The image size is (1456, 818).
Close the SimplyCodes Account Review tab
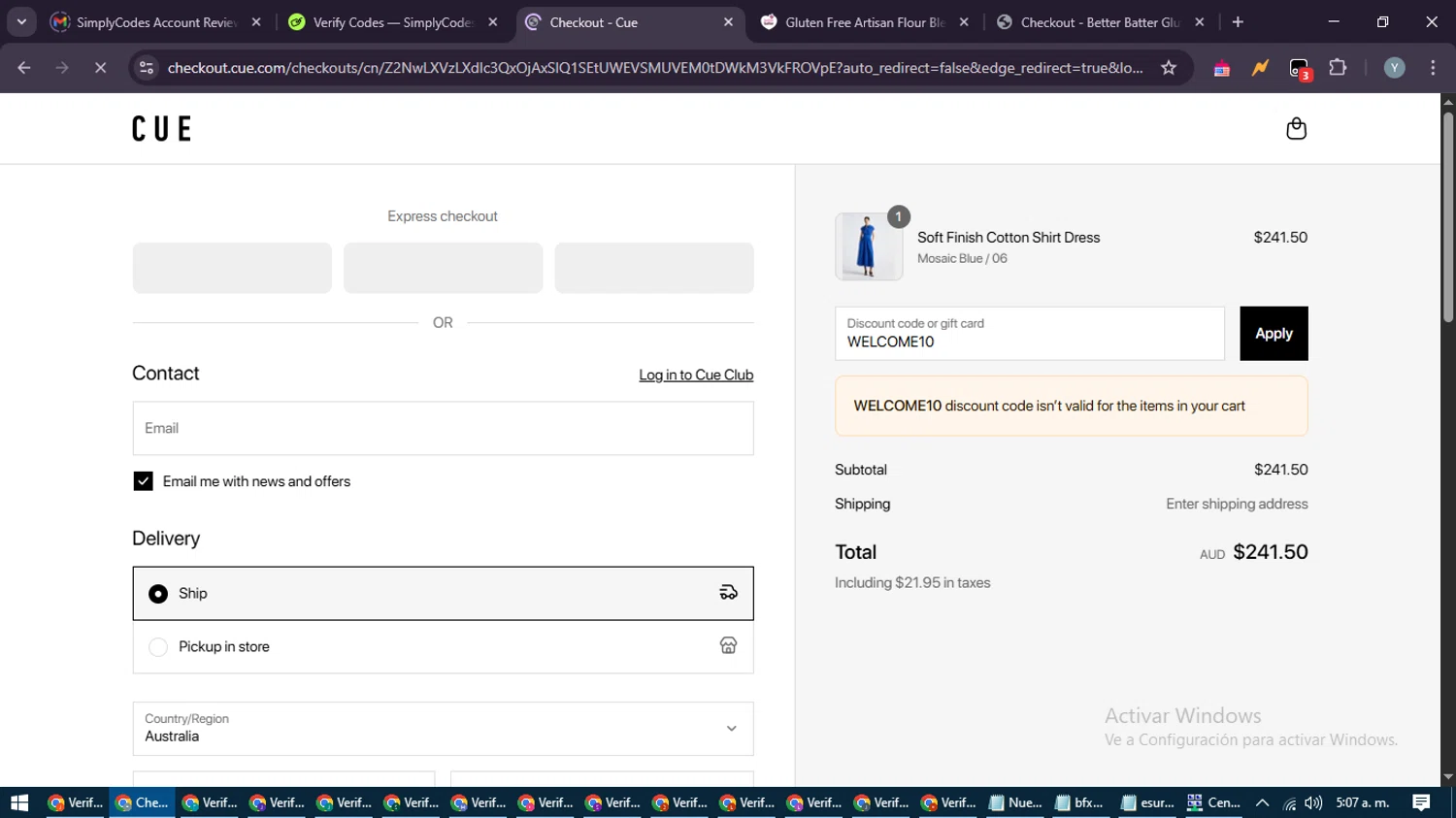click(x=256, y=22)
